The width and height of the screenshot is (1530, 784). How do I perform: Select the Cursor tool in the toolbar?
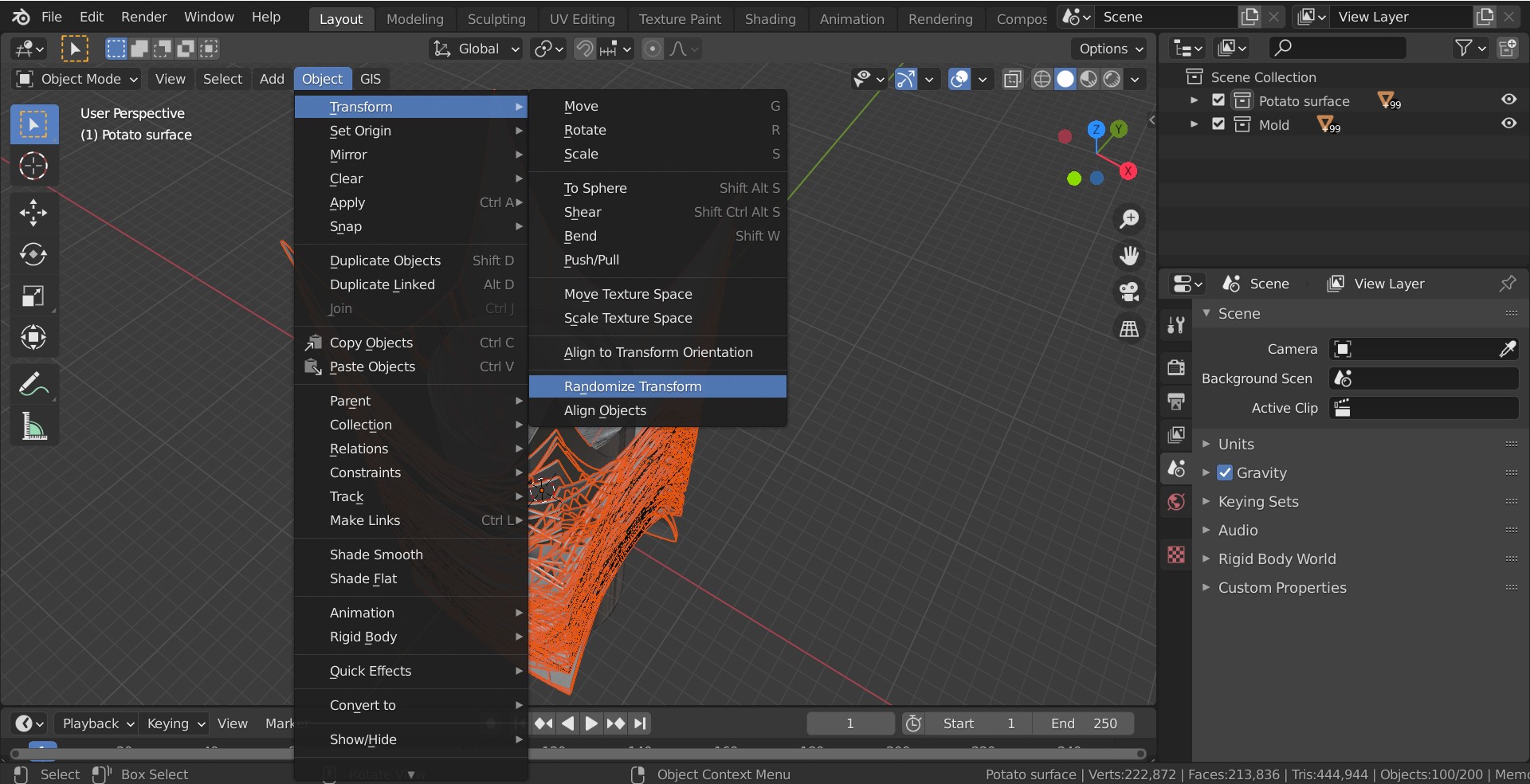[x=33, y=166]
